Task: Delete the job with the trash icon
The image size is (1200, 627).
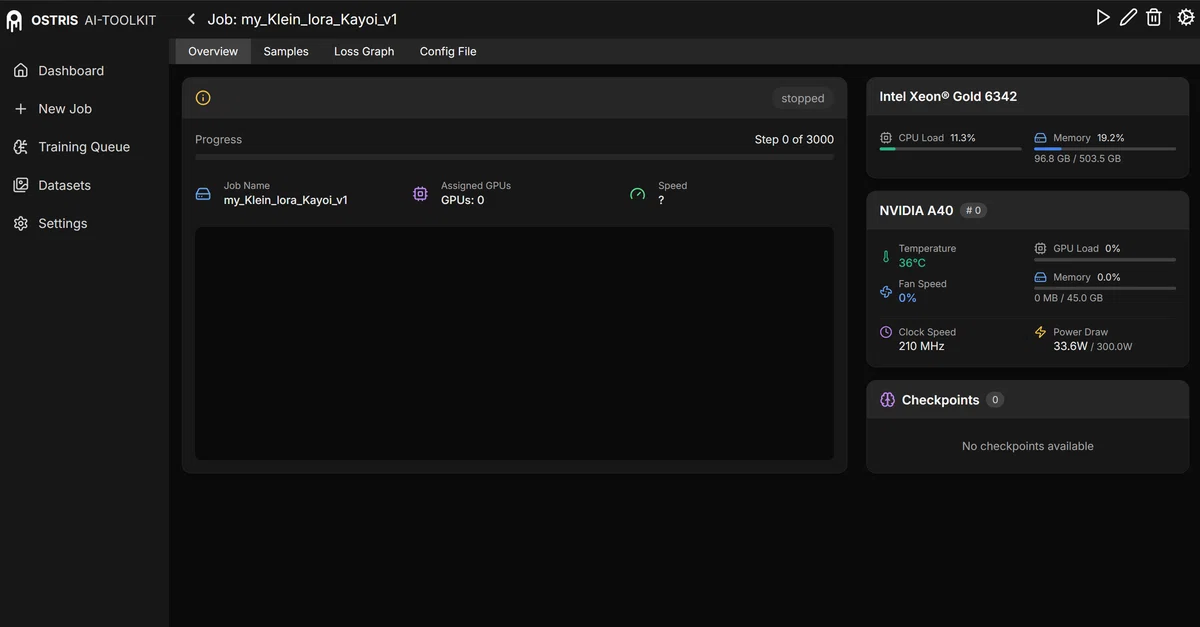Action: click(1154, 17)
